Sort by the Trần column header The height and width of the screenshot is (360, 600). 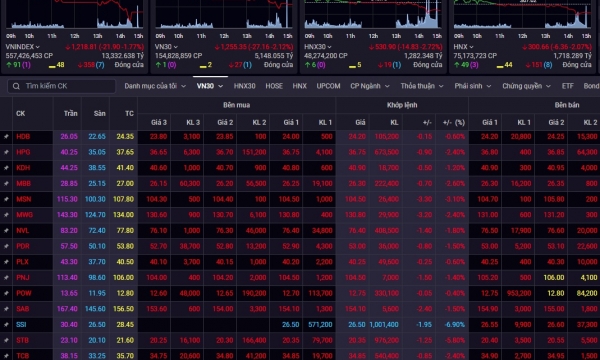click(70, 114)
